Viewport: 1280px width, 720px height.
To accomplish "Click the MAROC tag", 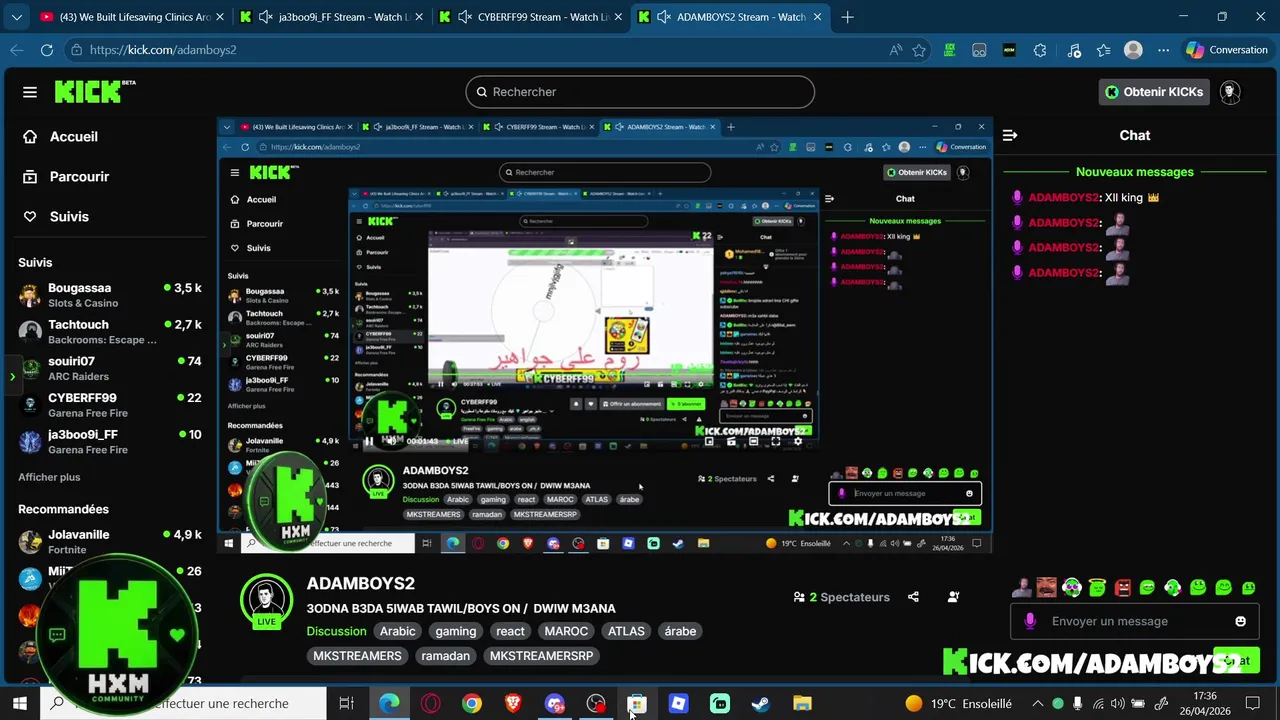I will click(x=566, y=631).
